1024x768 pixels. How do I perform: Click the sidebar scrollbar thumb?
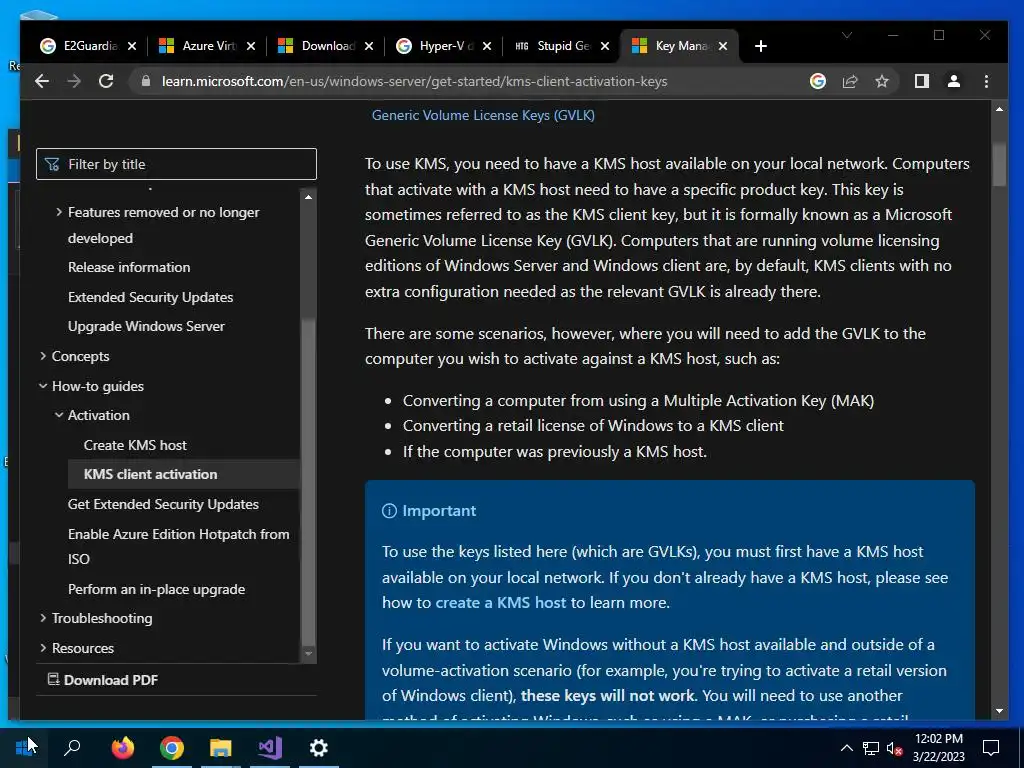[x=308, y=481]
